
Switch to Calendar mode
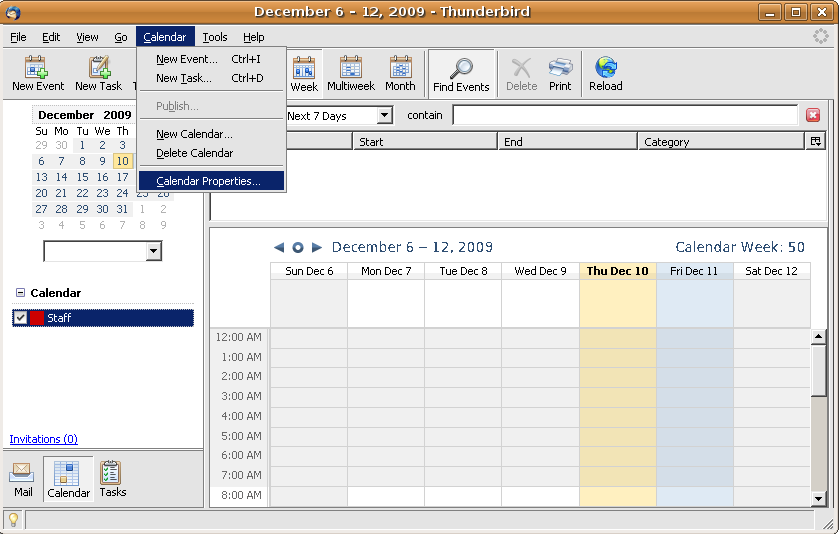pyautogui.click(x=68, y=479)
